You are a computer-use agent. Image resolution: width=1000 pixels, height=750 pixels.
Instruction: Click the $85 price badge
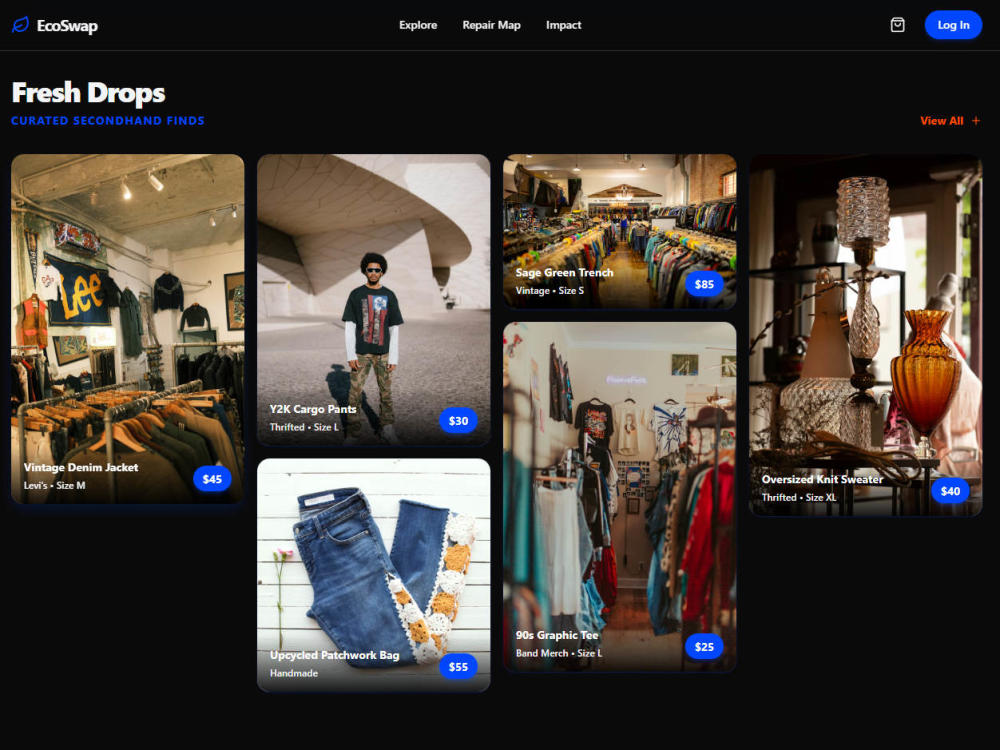click(x=704, y=284)
